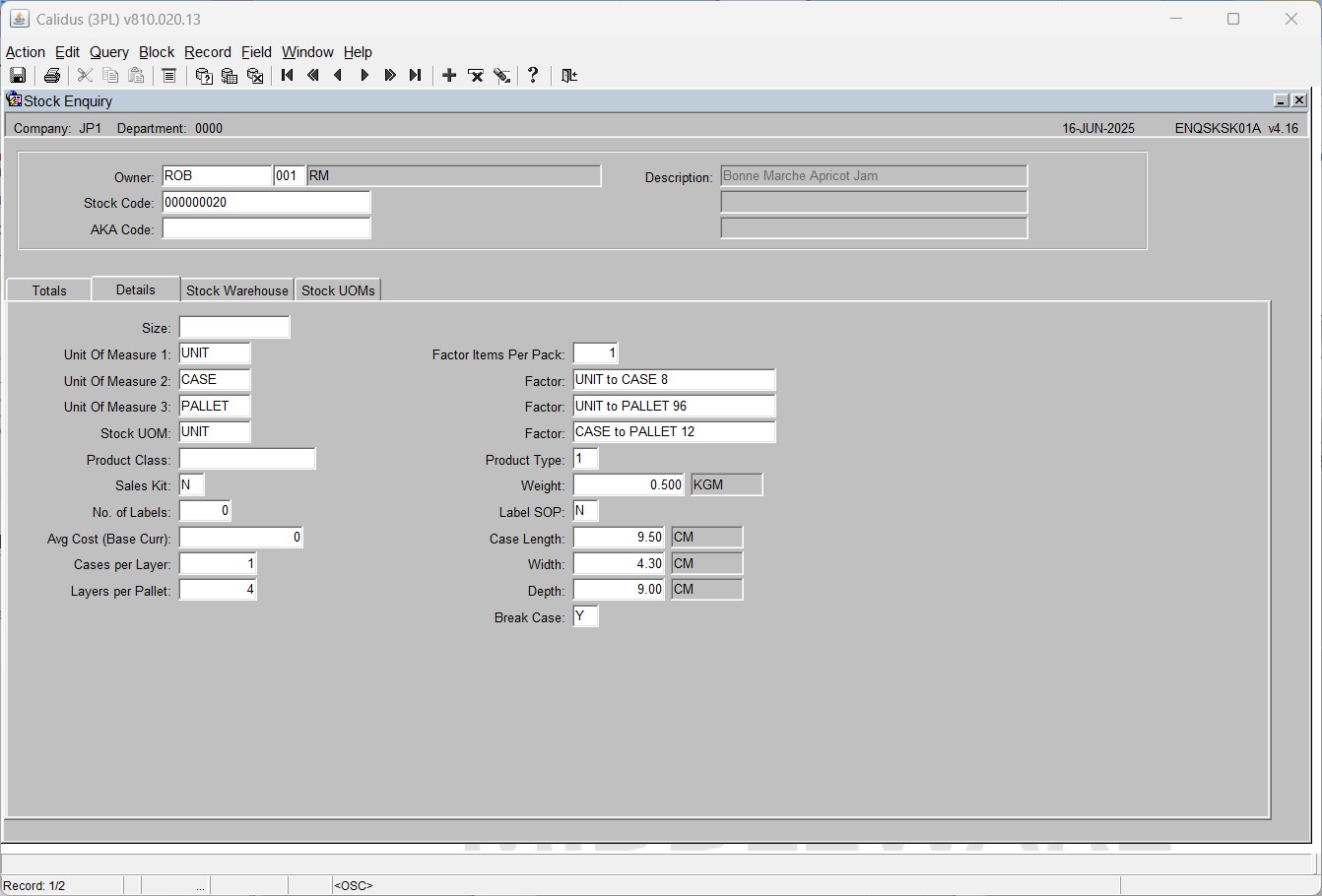Image resolution: width=1322 pixels, height=896 pixels.
Task: Click the Cases per Layer field
Action: (x=218, y=563)
